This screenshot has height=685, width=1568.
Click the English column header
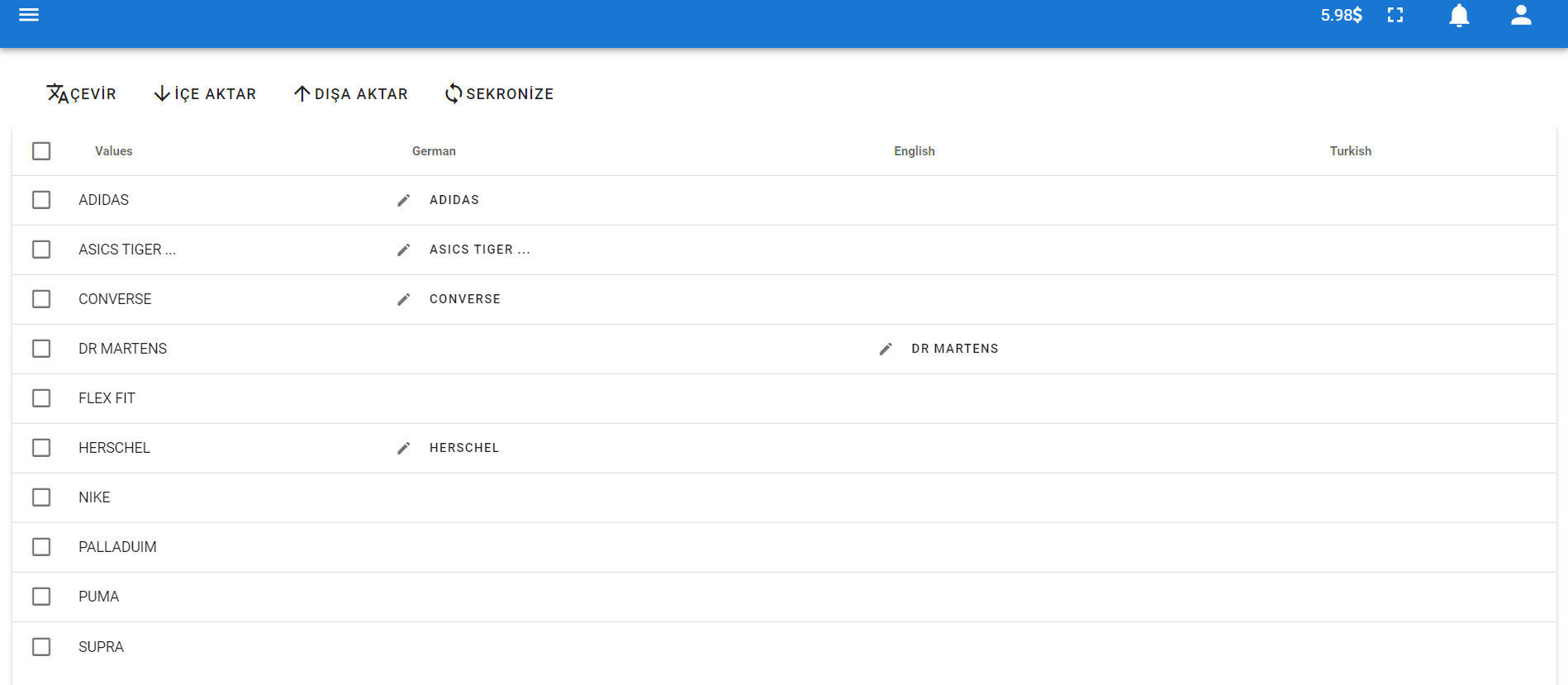point(915,151)
